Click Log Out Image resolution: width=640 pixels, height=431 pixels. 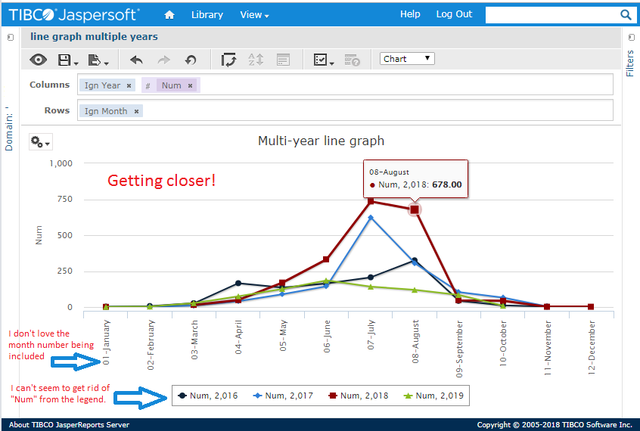click(454, 14)
